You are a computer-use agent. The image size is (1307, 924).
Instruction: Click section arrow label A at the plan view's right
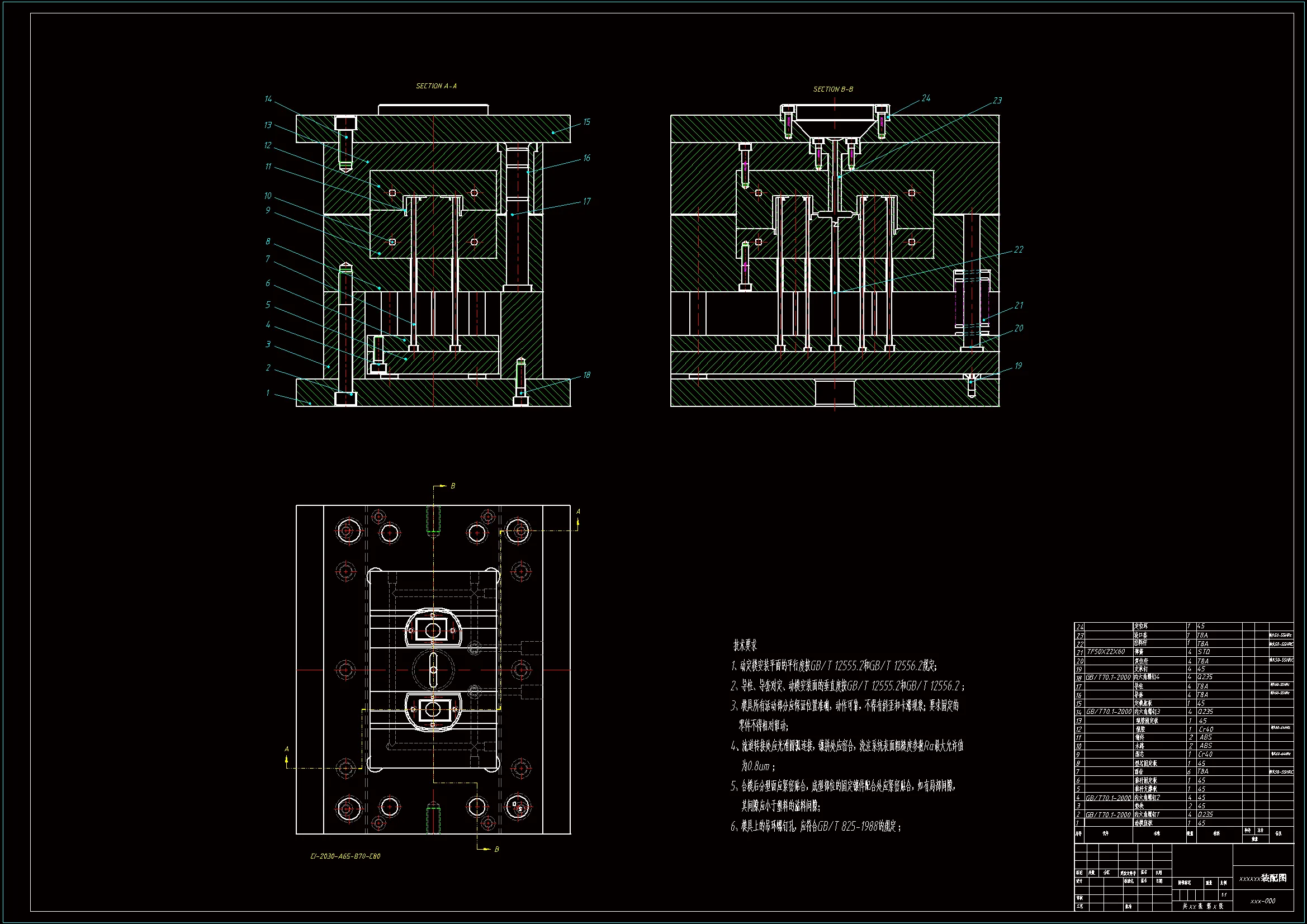tap(578, 511)
